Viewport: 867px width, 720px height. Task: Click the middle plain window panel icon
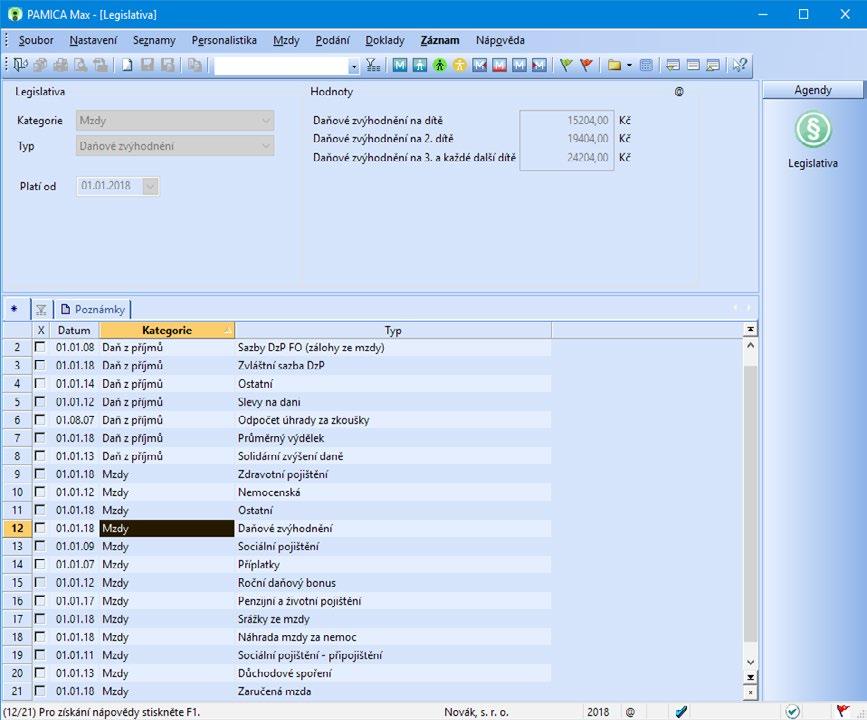click(693, 65)
